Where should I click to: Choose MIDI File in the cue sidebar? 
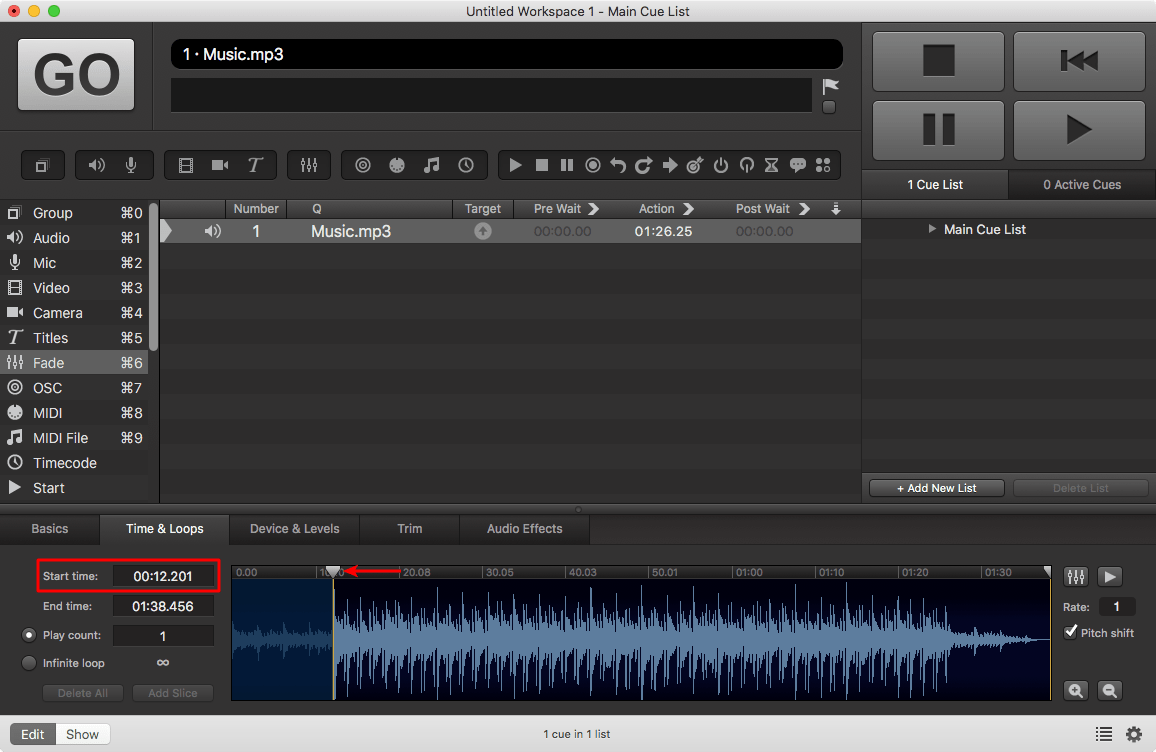(x=74, y=438)
